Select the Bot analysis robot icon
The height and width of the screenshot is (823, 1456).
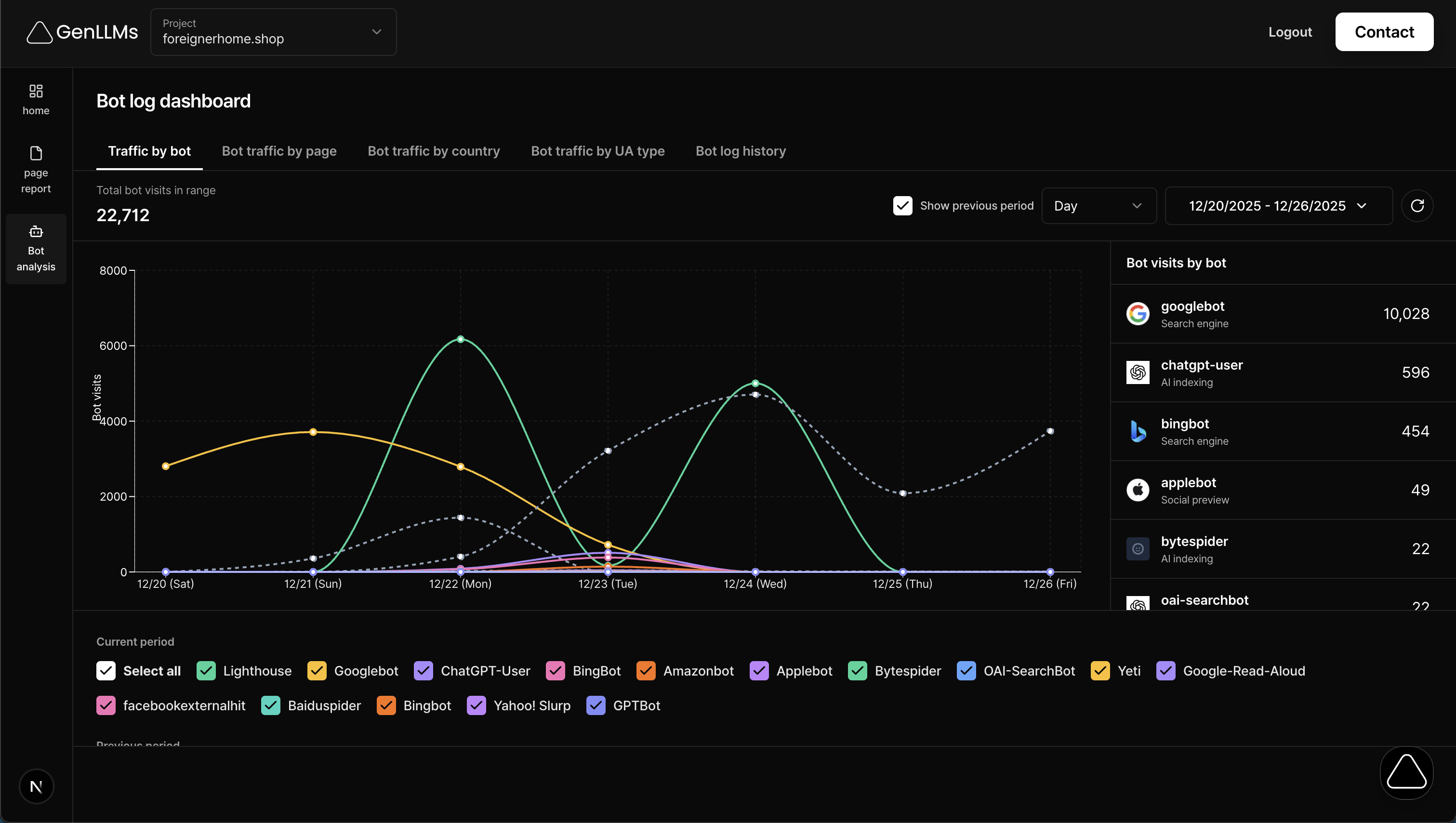tap(36, 231)
